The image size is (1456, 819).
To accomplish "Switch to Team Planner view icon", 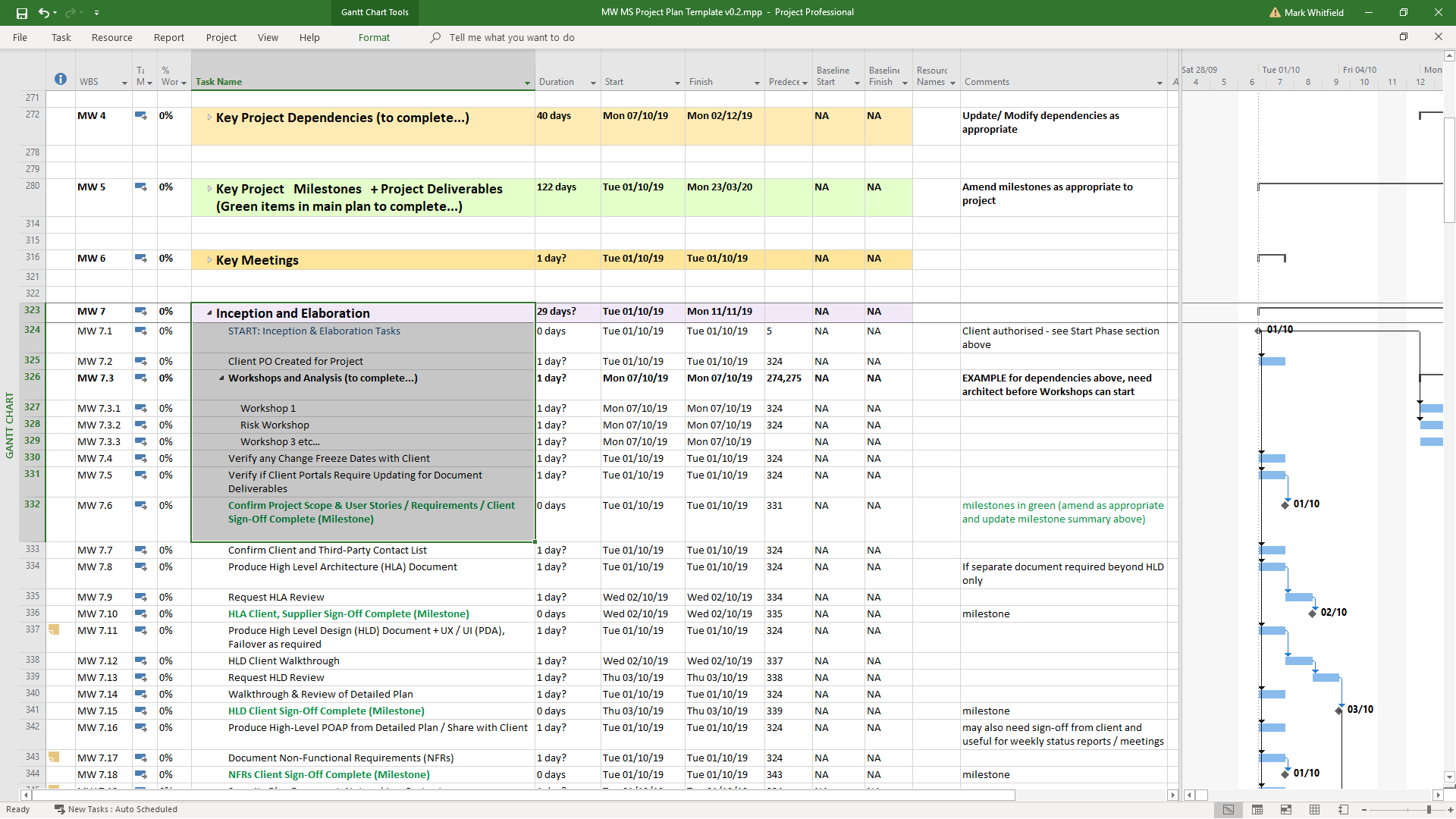I will (1286, 810).
